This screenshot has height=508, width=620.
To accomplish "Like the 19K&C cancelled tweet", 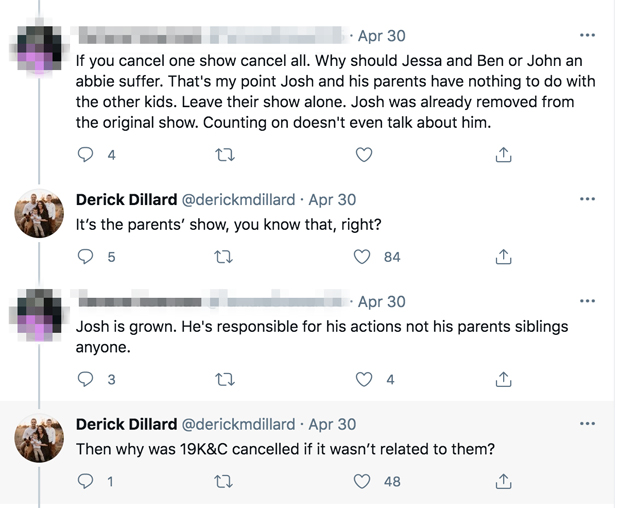I will [365, 481].
